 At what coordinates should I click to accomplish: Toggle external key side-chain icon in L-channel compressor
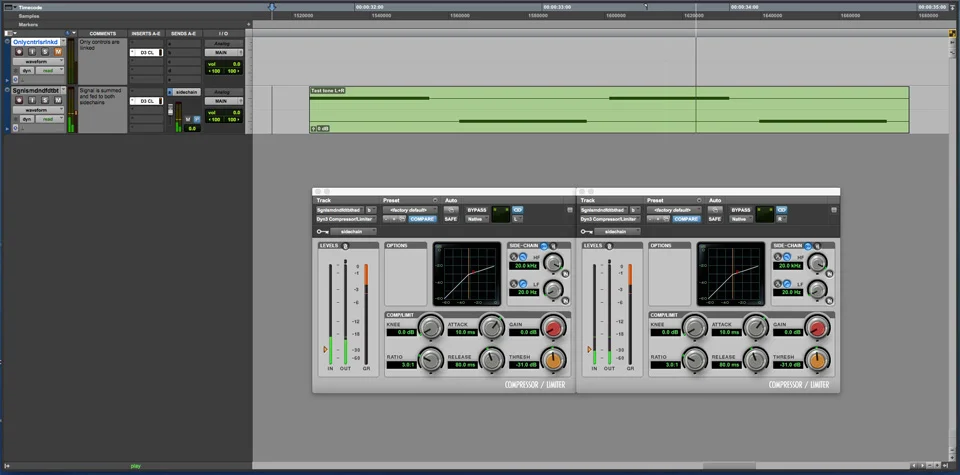[x=544, y=245]
